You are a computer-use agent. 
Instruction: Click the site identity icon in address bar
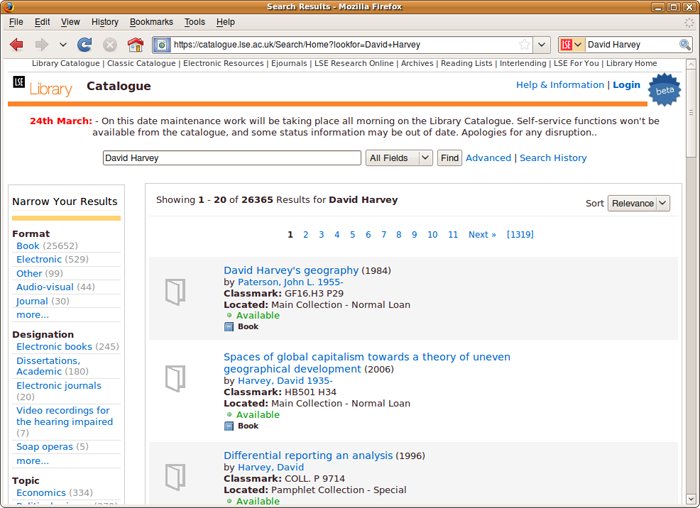[162, 45]
